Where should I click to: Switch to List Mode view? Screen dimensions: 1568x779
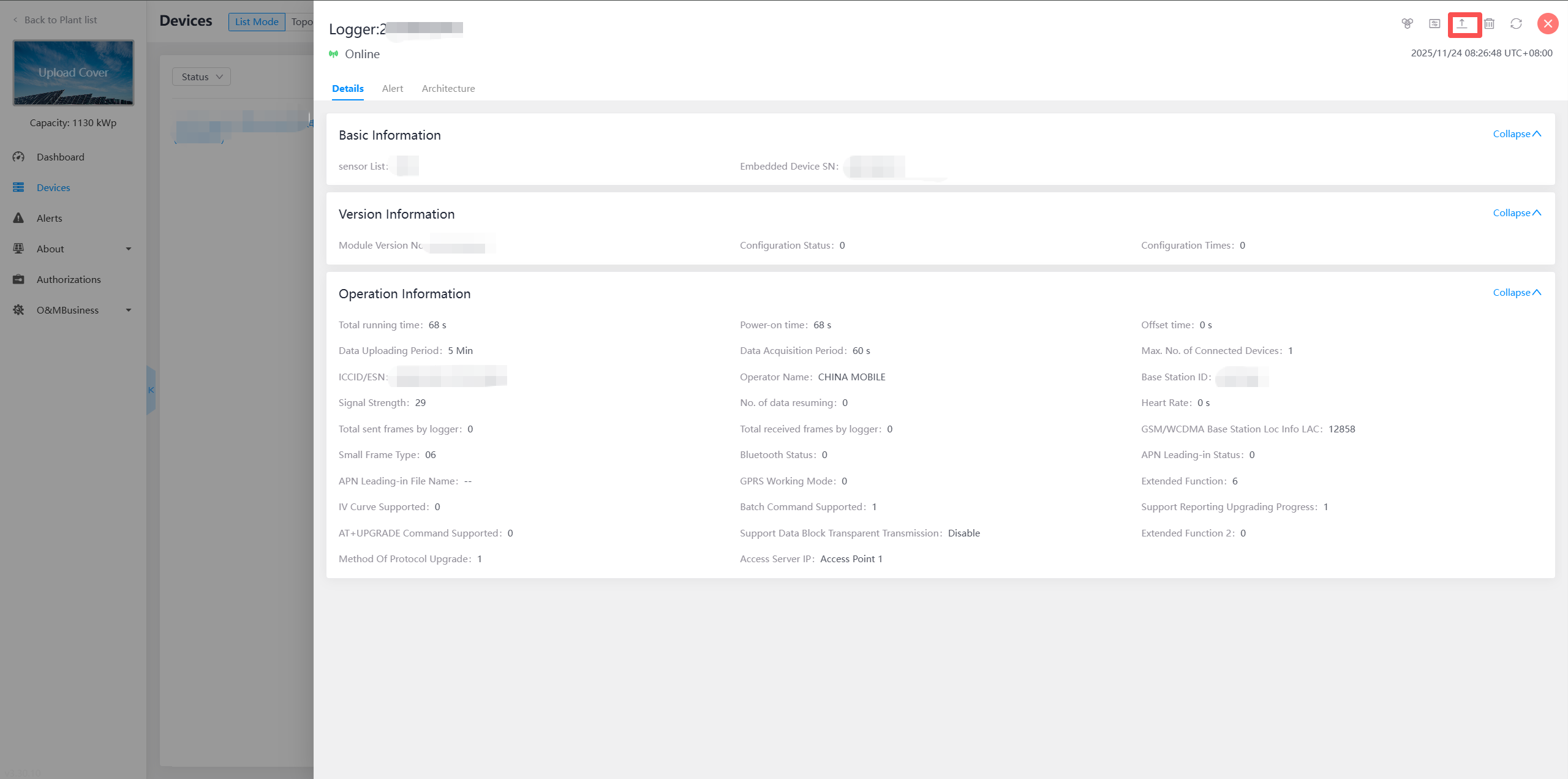pos(257,22)
